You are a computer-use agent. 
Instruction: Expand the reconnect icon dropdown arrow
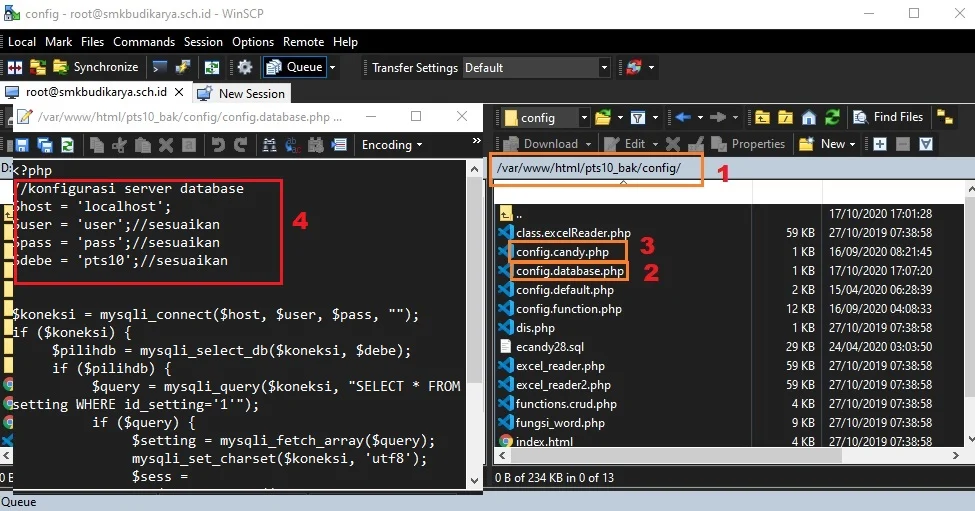pos(650,67)
